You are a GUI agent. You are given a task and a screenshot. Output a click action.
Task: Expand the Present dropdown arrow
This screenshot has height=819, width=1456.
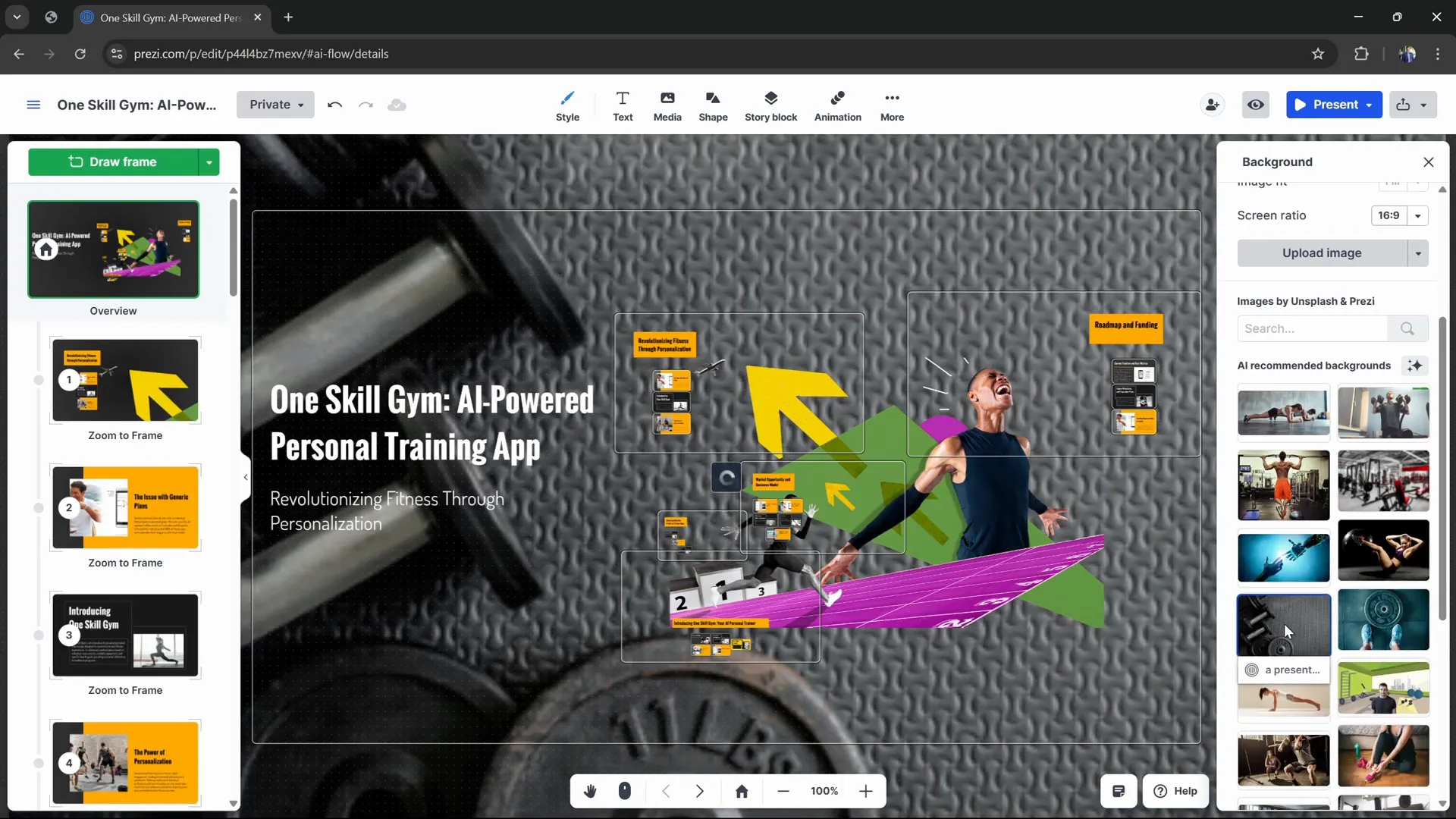coord(1370,105)
